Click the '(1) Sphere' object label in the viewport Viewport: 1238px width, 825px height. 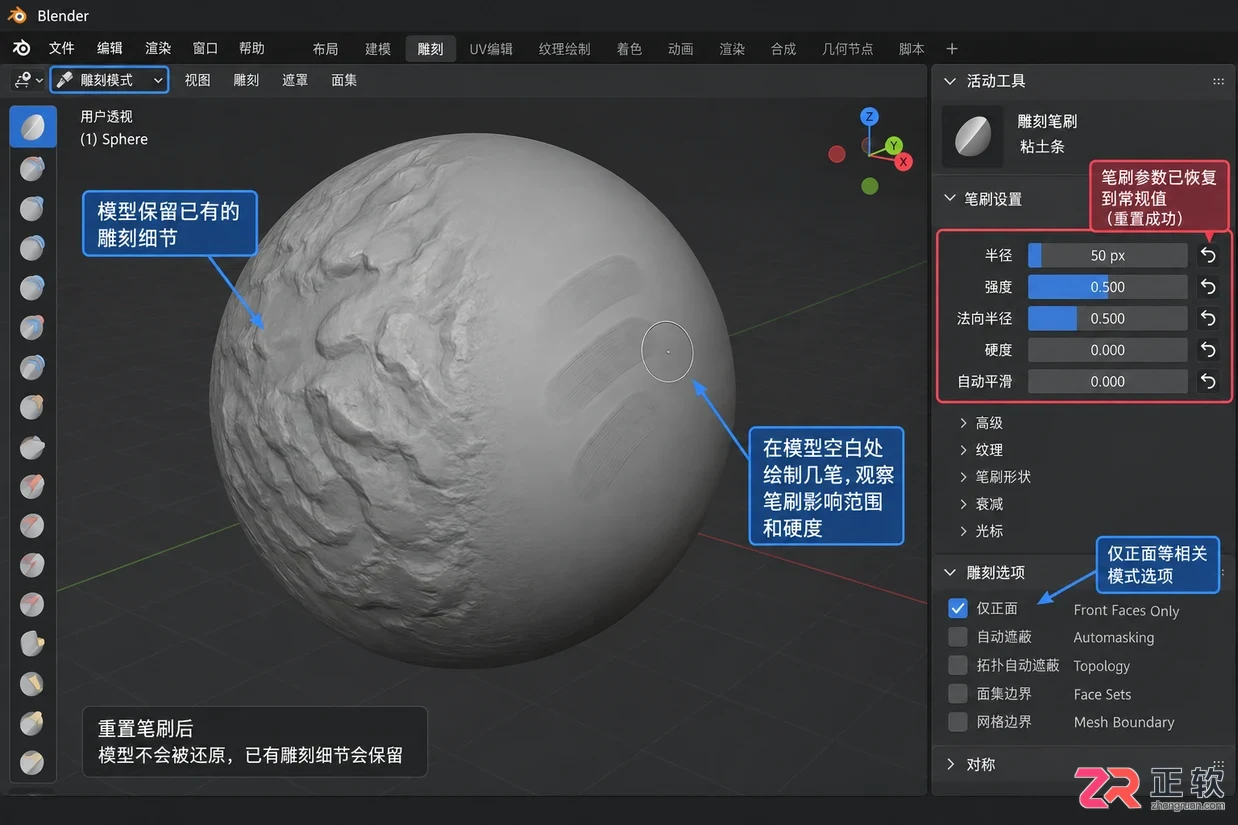point(114,139)
